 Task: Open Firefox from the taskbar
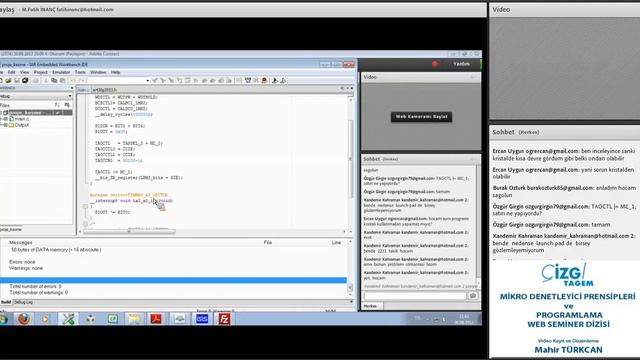24,319
